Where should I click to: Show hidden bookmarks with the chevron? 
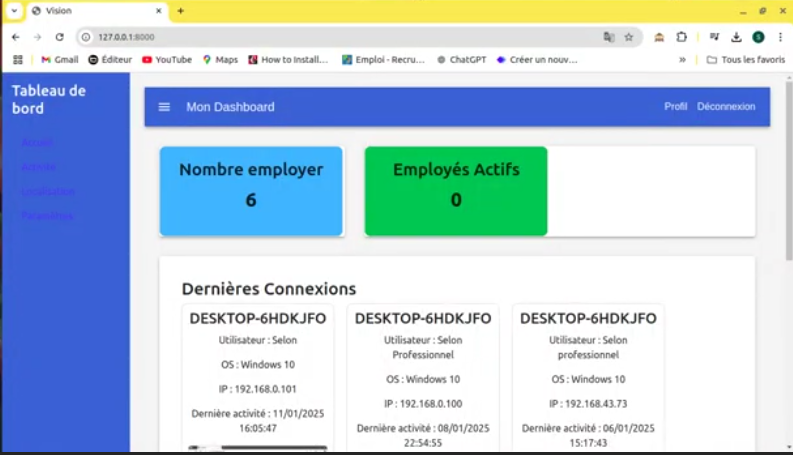(x=682, y=60)
